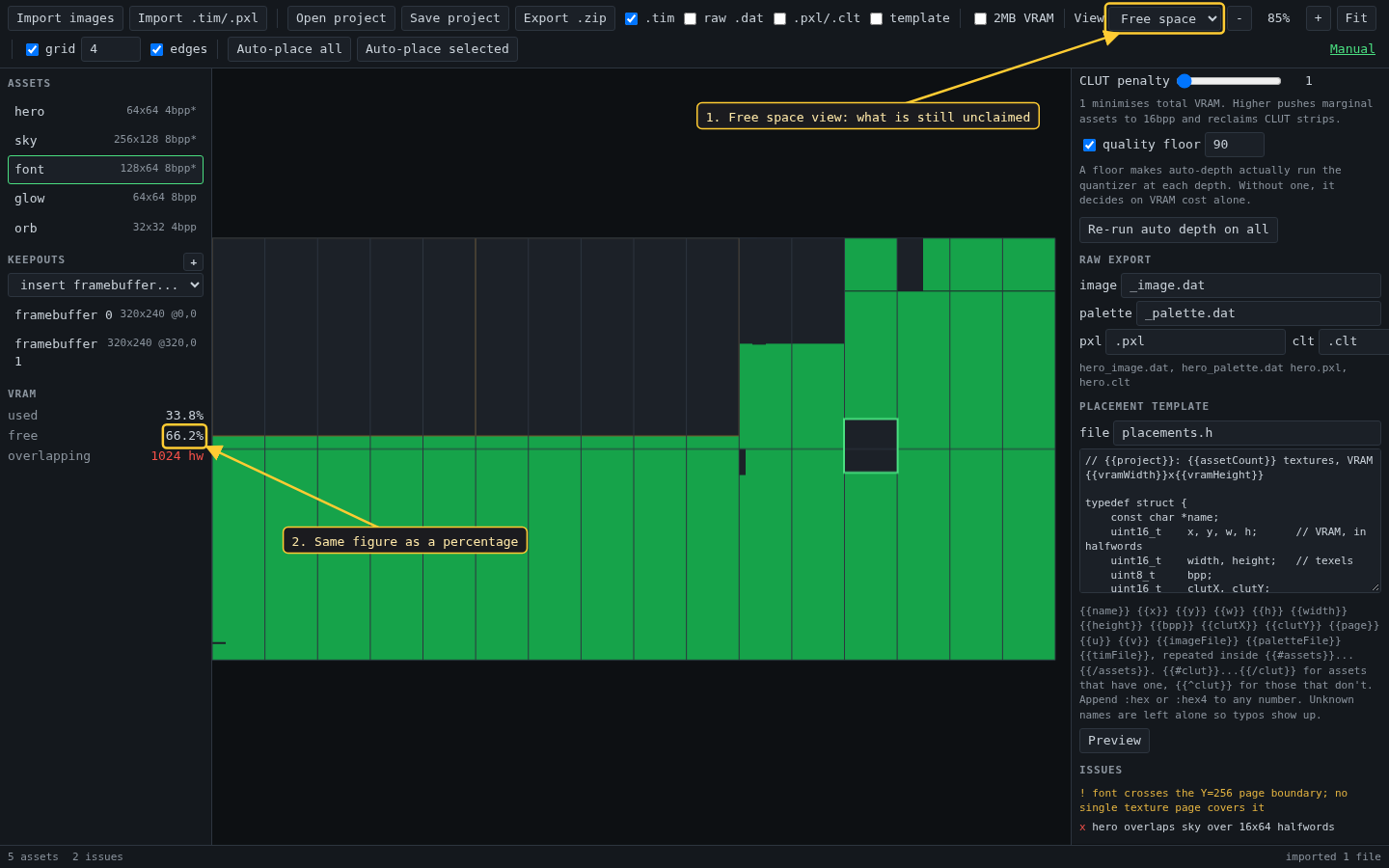Save the current project

point(454,18)
